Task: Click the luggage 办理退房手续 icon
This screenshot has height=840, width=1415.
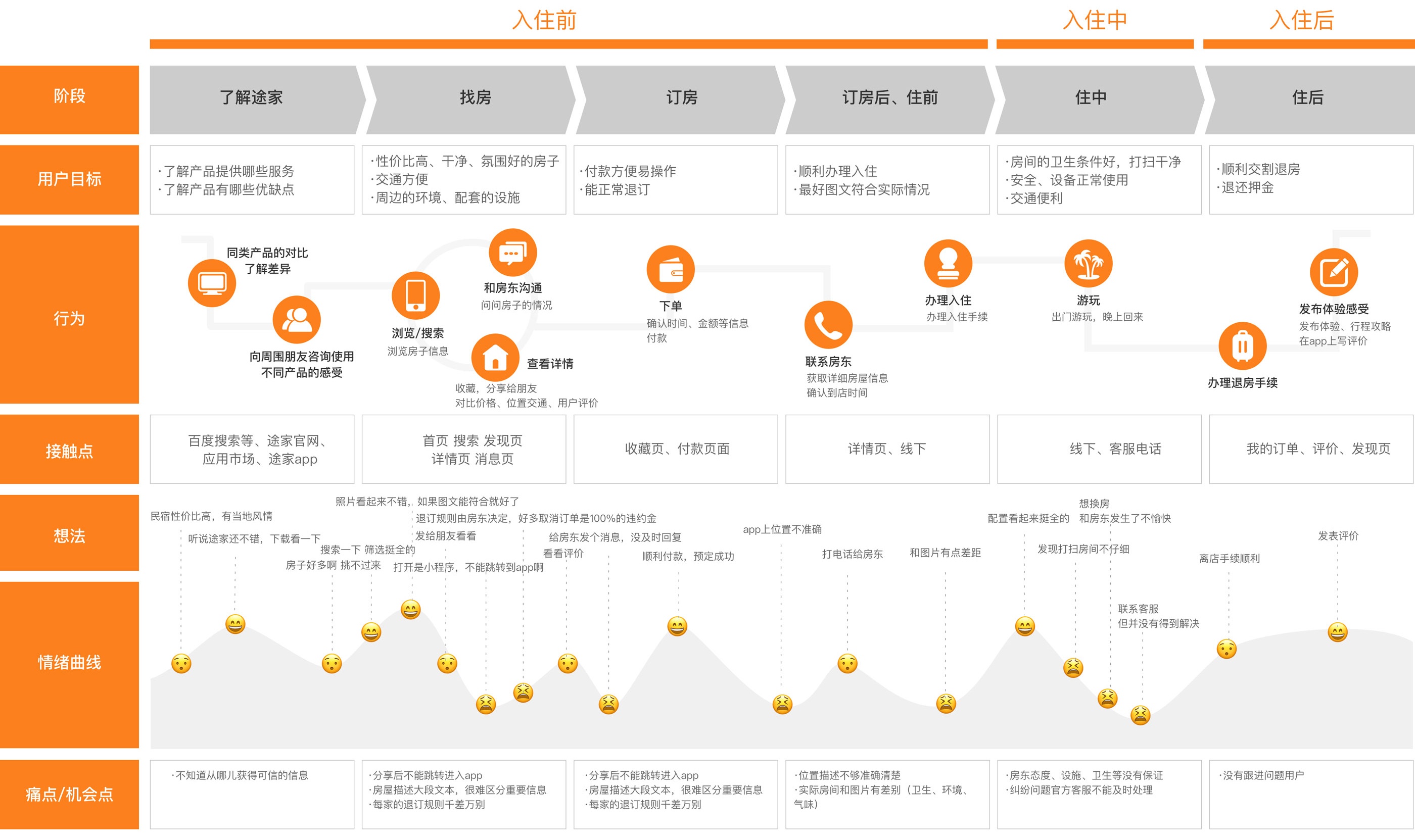Action: [1242, 346]
